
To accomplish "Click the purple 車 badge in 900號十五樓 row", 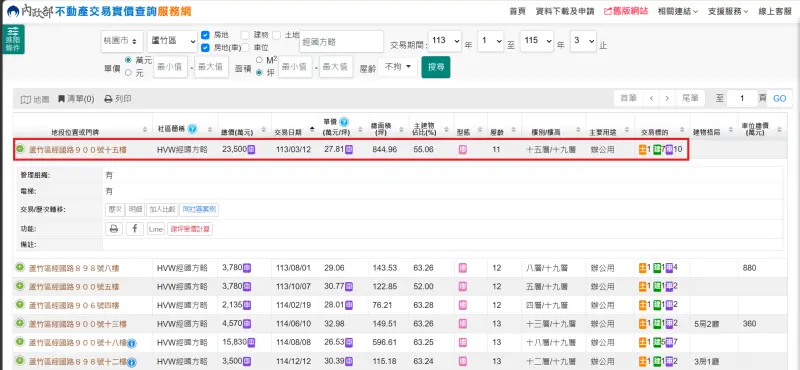I will click(669, 150).
